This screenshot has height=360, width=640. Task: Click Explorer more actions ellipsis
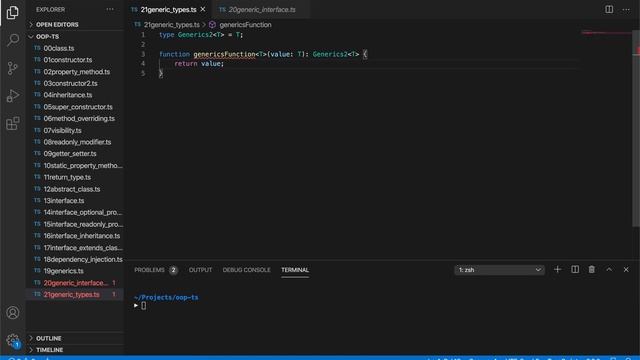[x=110, y=9]
